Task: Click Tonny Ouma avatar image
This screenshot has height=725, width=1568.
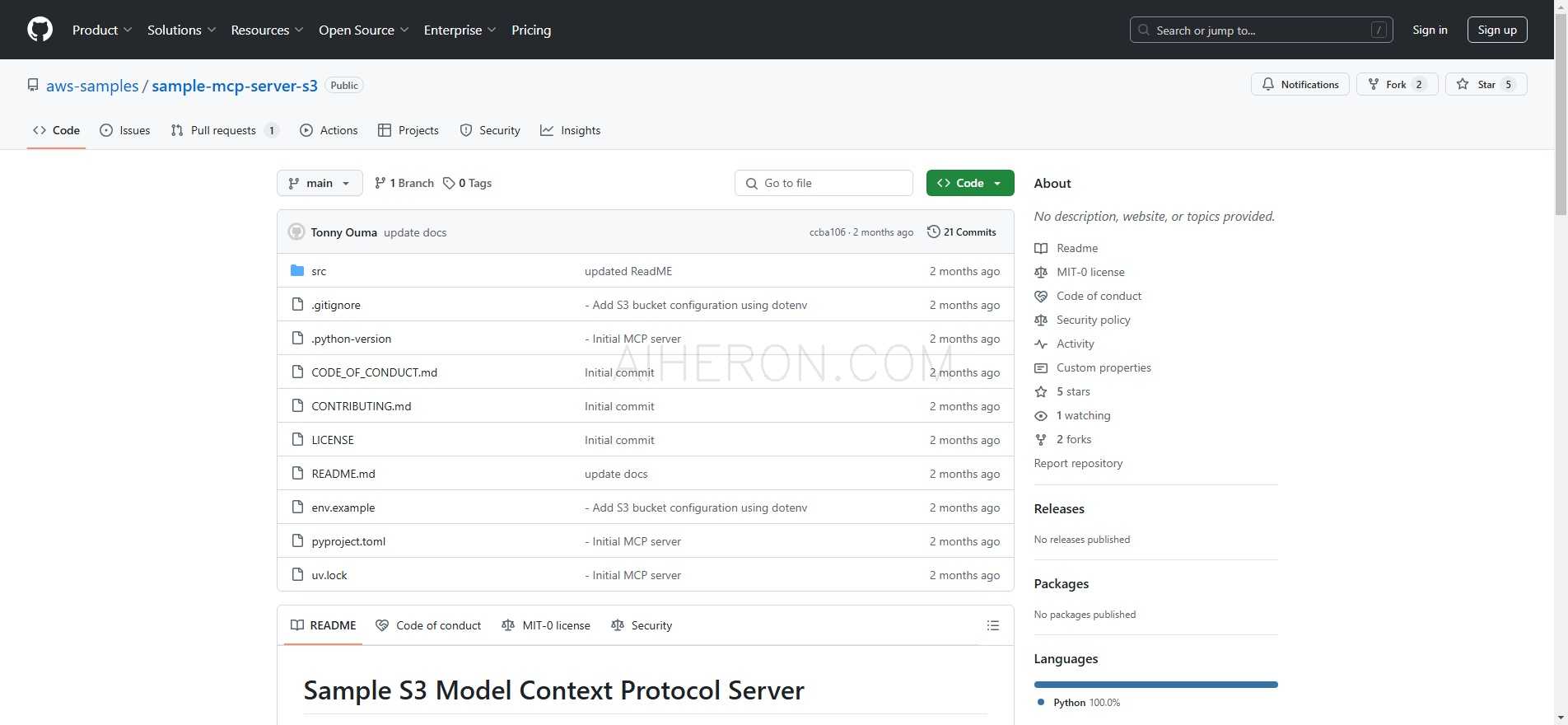Action: click(296, 232)
